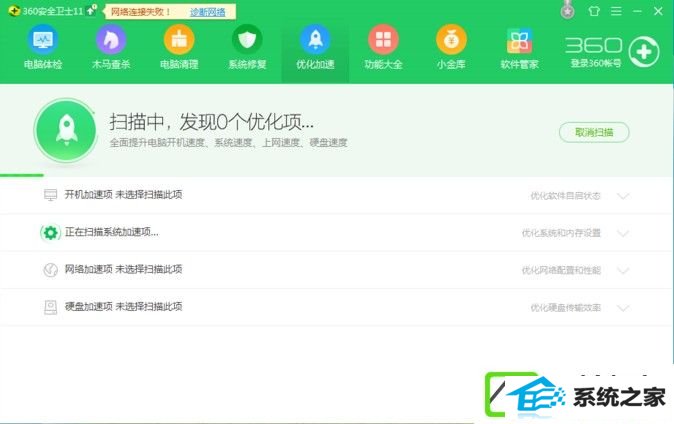The image size is (674, 424).
Task: Click the 网络连接失败 warning text
Action: coord(141,12)
